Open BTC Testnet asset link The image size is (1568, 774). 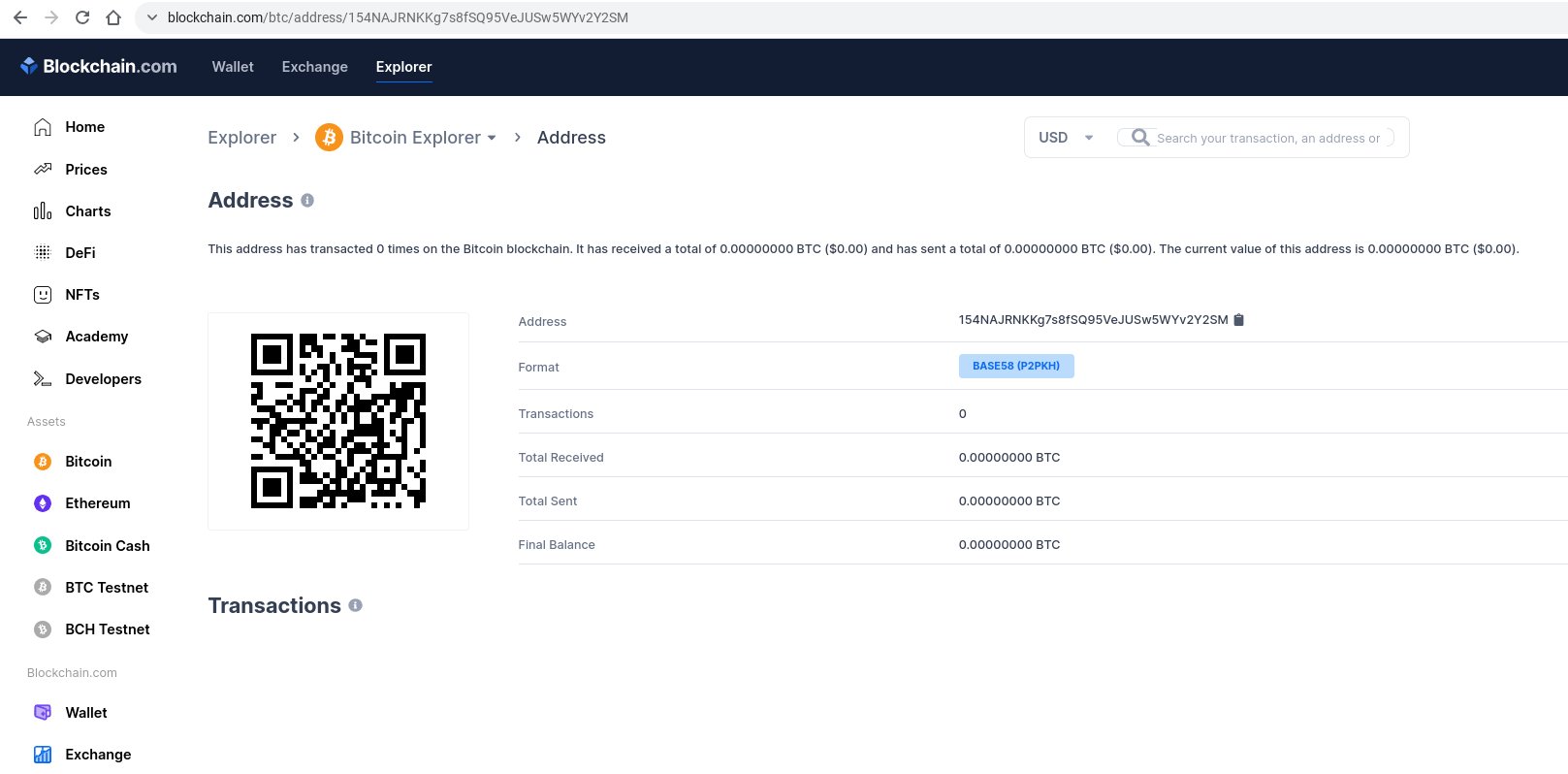click(107, 587)
